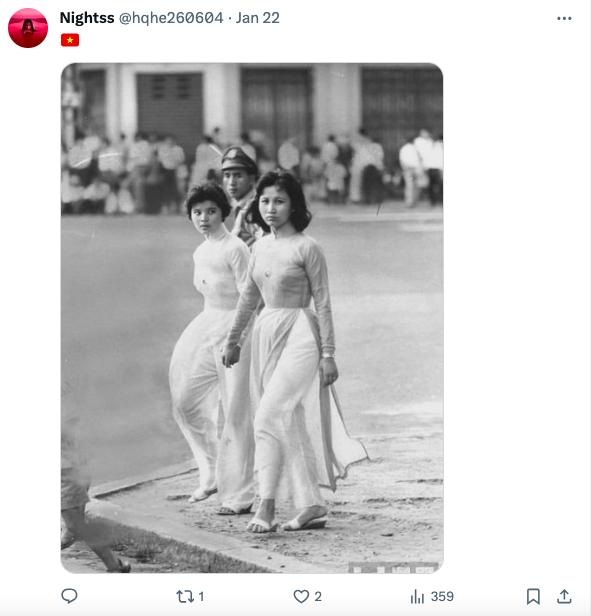591x616 pixels.
Task: Open the reply speech bubble icon
Action: [x=69, y=596]
